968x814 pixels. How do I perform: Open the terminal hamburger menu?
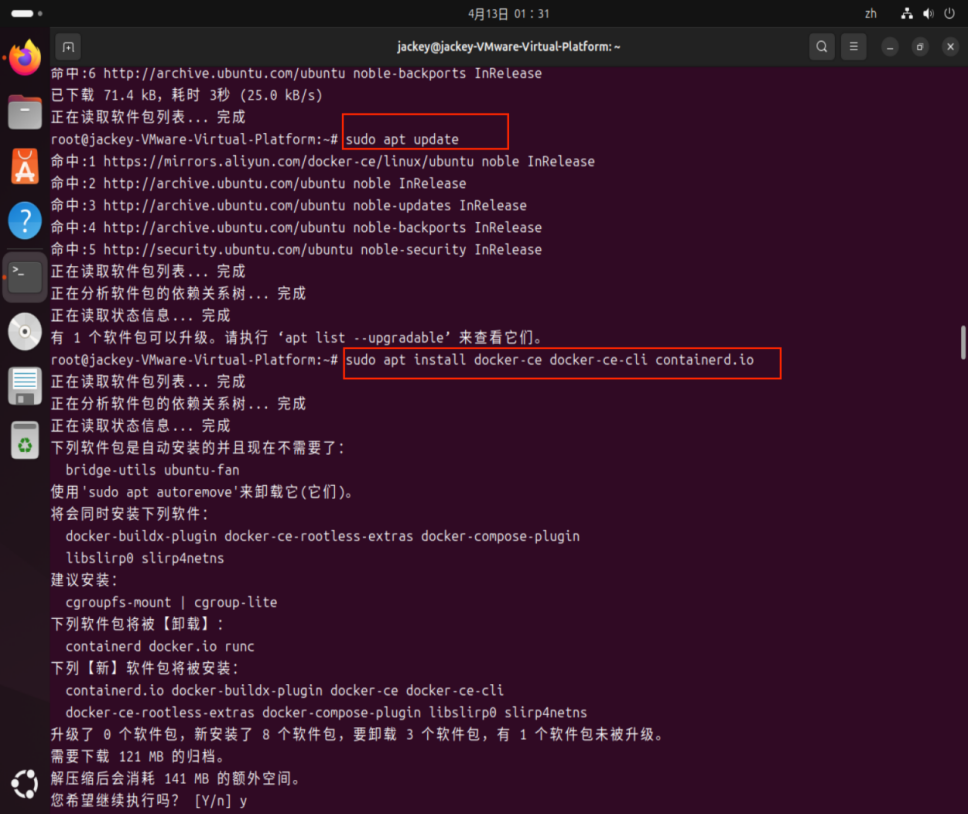tap(854, 47)
